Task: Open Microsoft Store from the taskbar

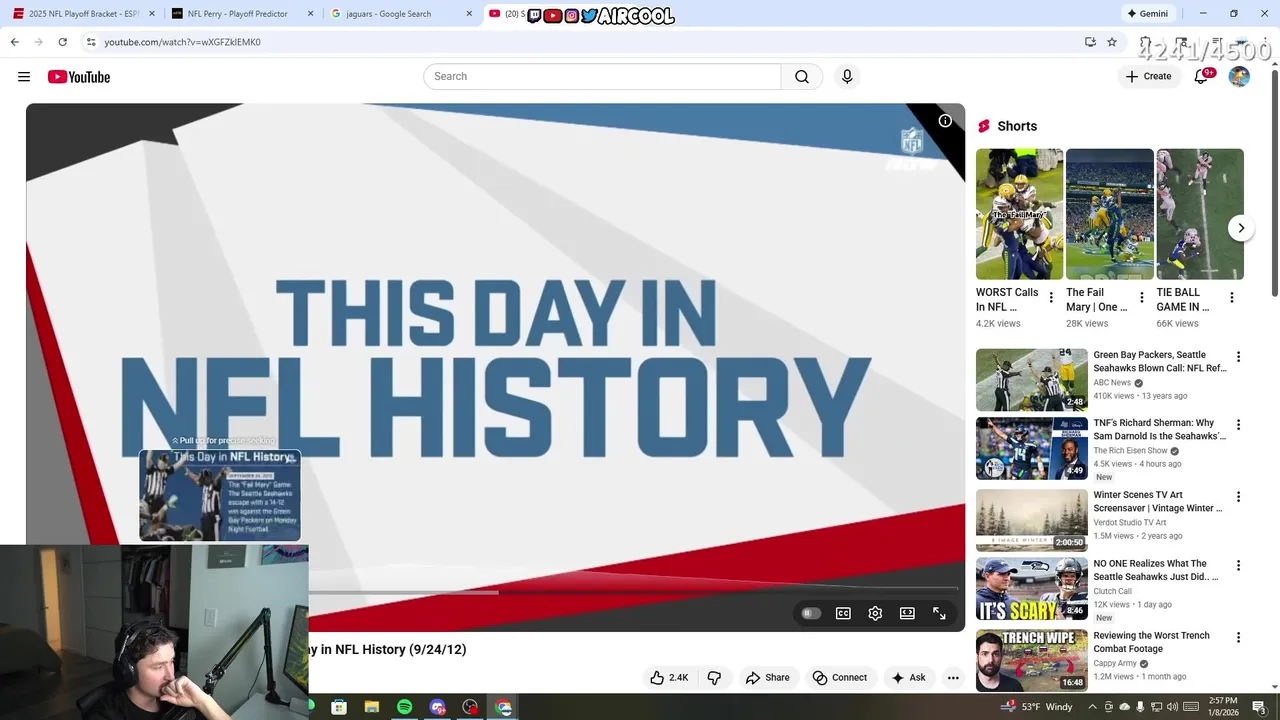Action: pos(339,707)
